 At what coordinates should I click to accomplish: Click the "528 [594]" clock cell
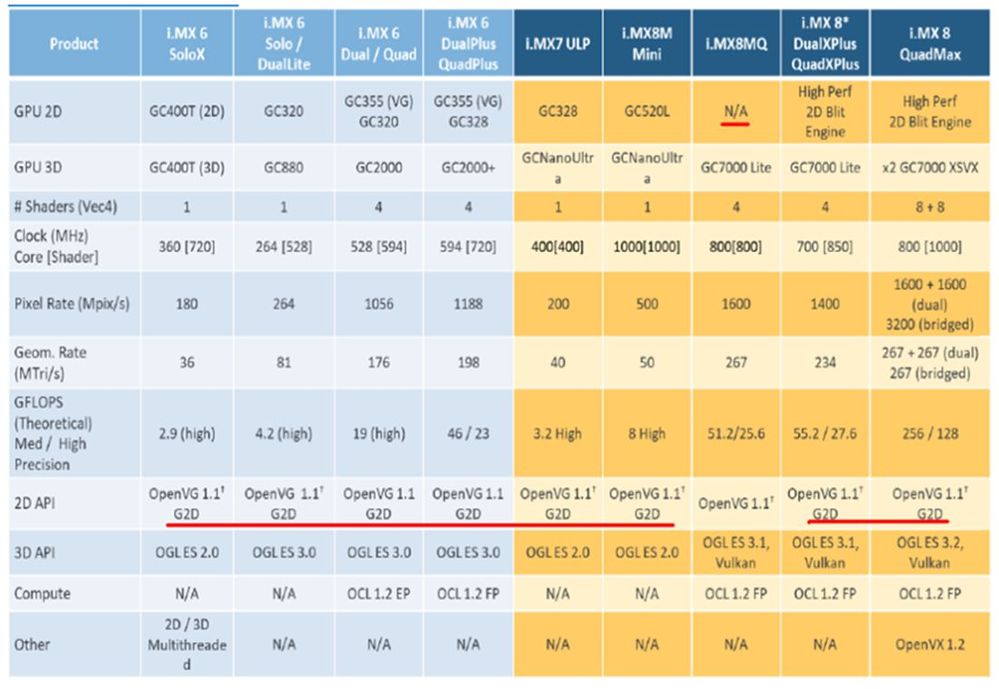[x=378, y=246]
